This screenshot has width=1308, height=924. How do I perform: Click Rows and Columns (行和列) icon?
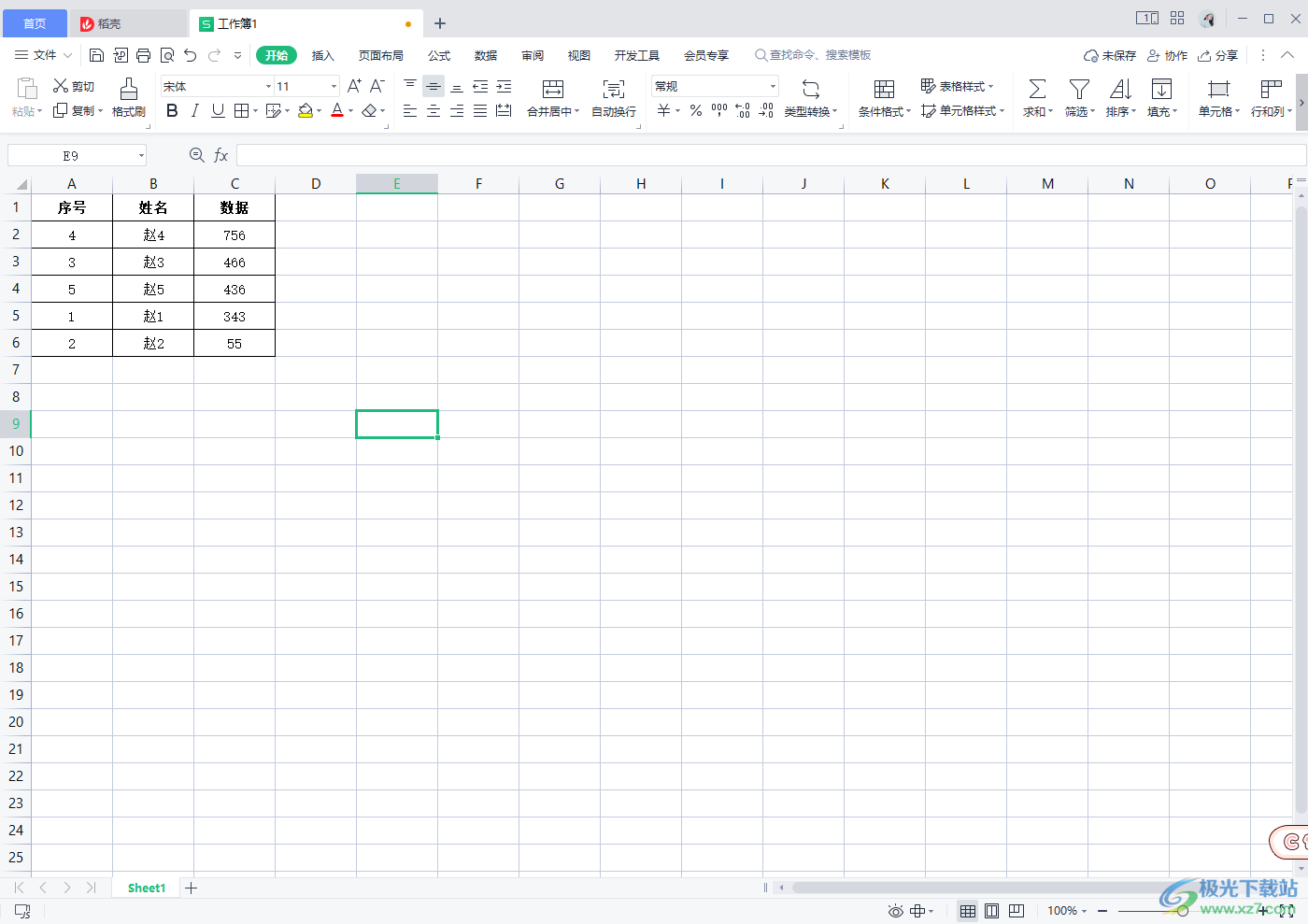click(x=1271, y=89)
